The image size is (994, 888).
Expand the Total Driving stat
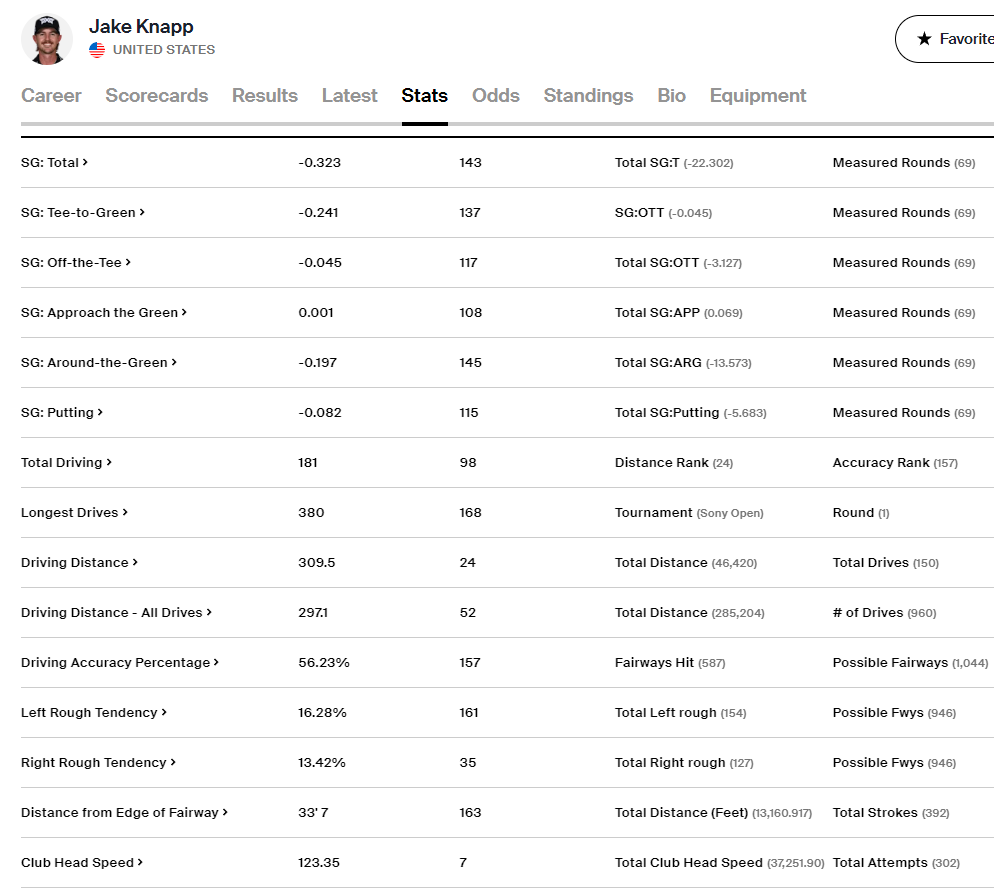coord(66,462)
